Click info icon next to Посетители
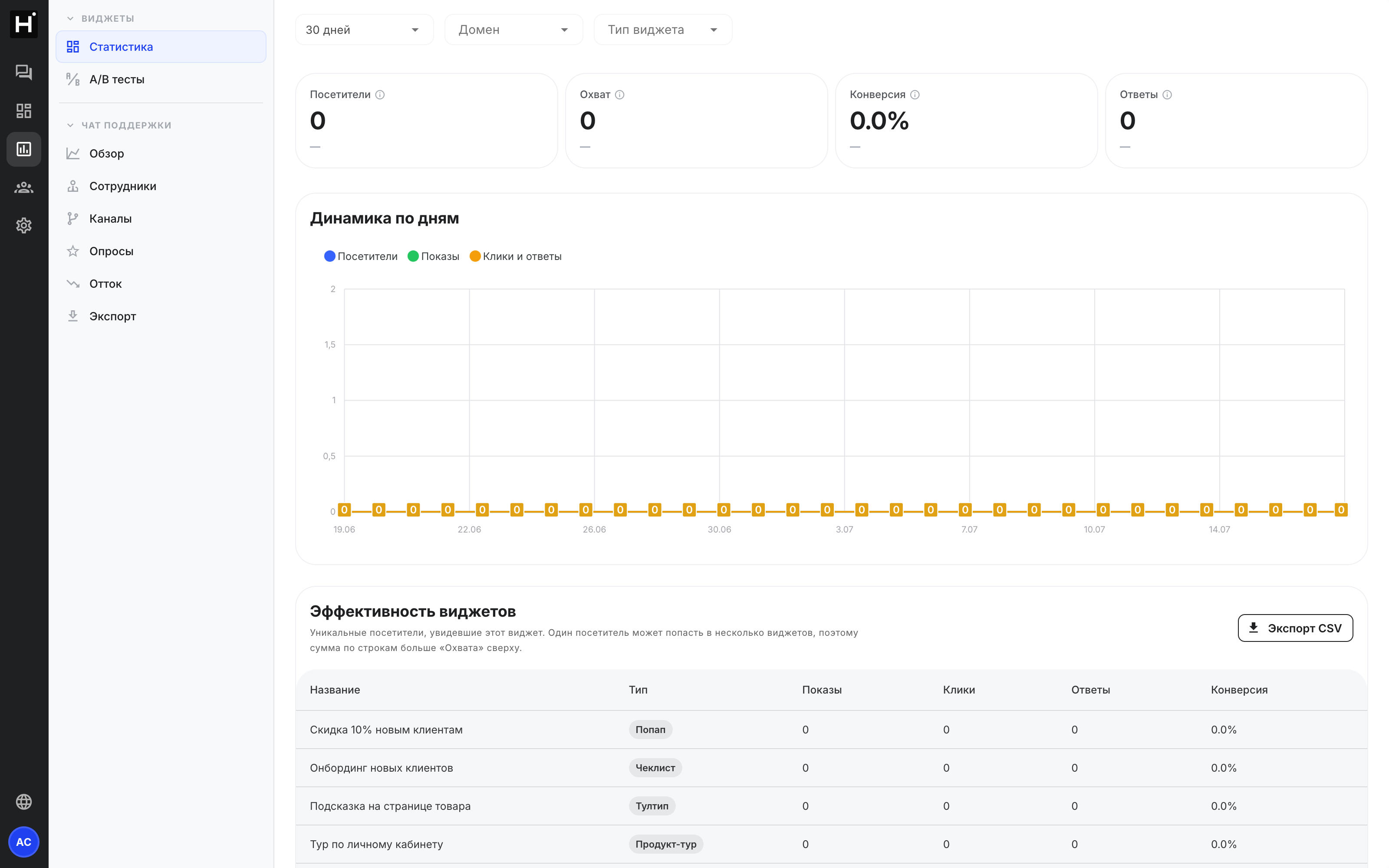Screen dimensions: 1389x868 (x=380, y=95)
